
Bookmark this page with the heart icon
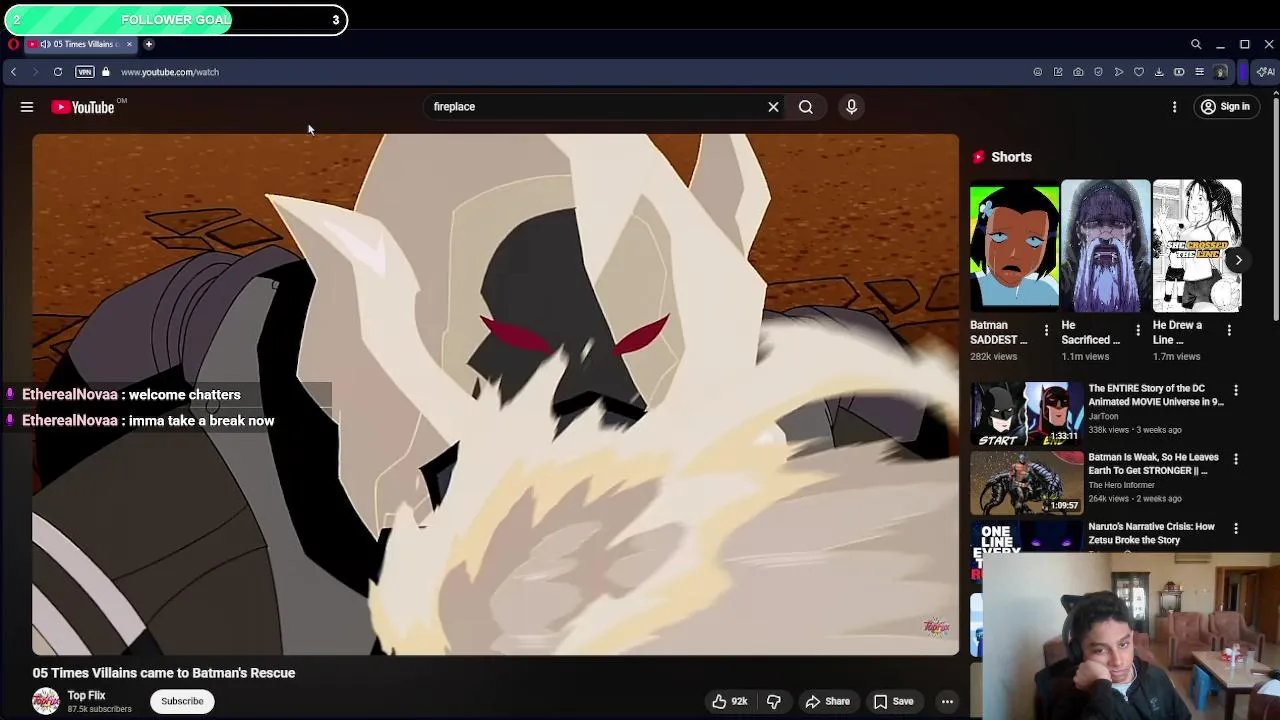[x=1139, y=72]
